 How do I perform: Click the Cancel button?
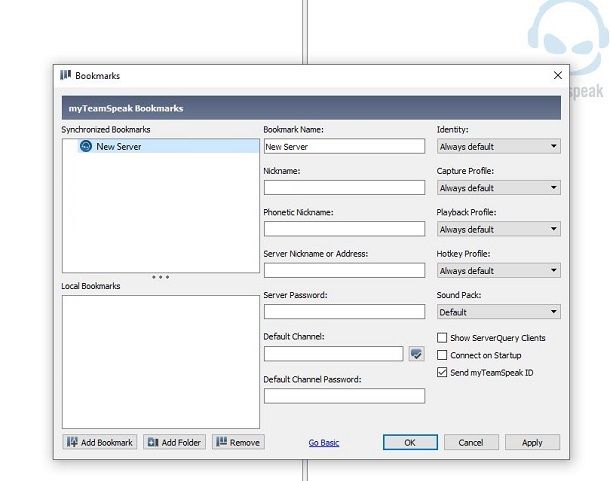pos(471,442)
